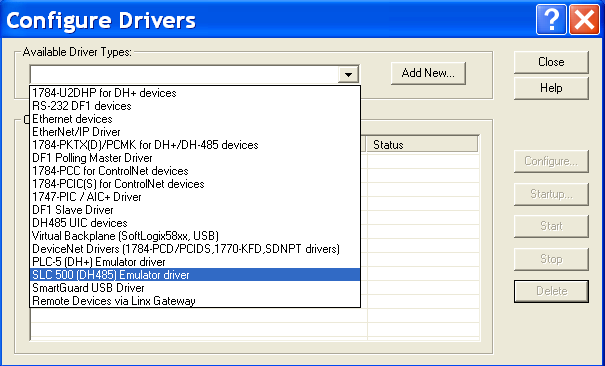Select RS-232 DF1 devices
Image resolution: width=605 pixels, height=366 pixels.
click(x=195, y=106)
